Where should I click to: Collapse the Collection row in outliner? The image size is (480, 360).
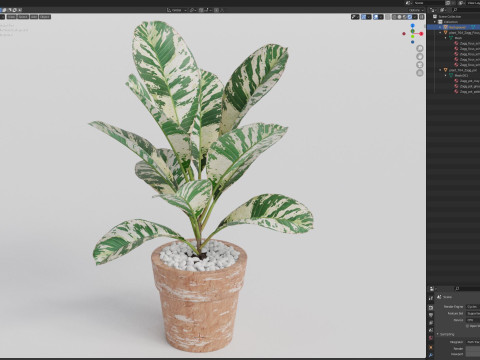coord(435,22)
